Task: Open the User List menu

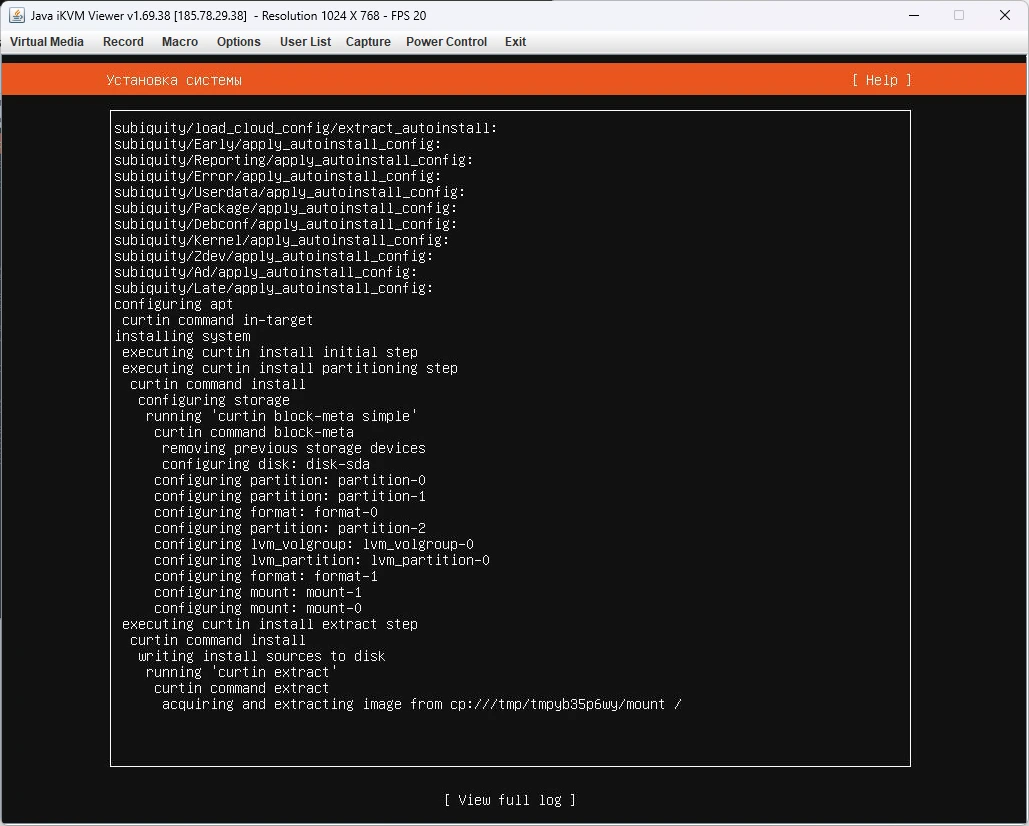Action: 305,42
